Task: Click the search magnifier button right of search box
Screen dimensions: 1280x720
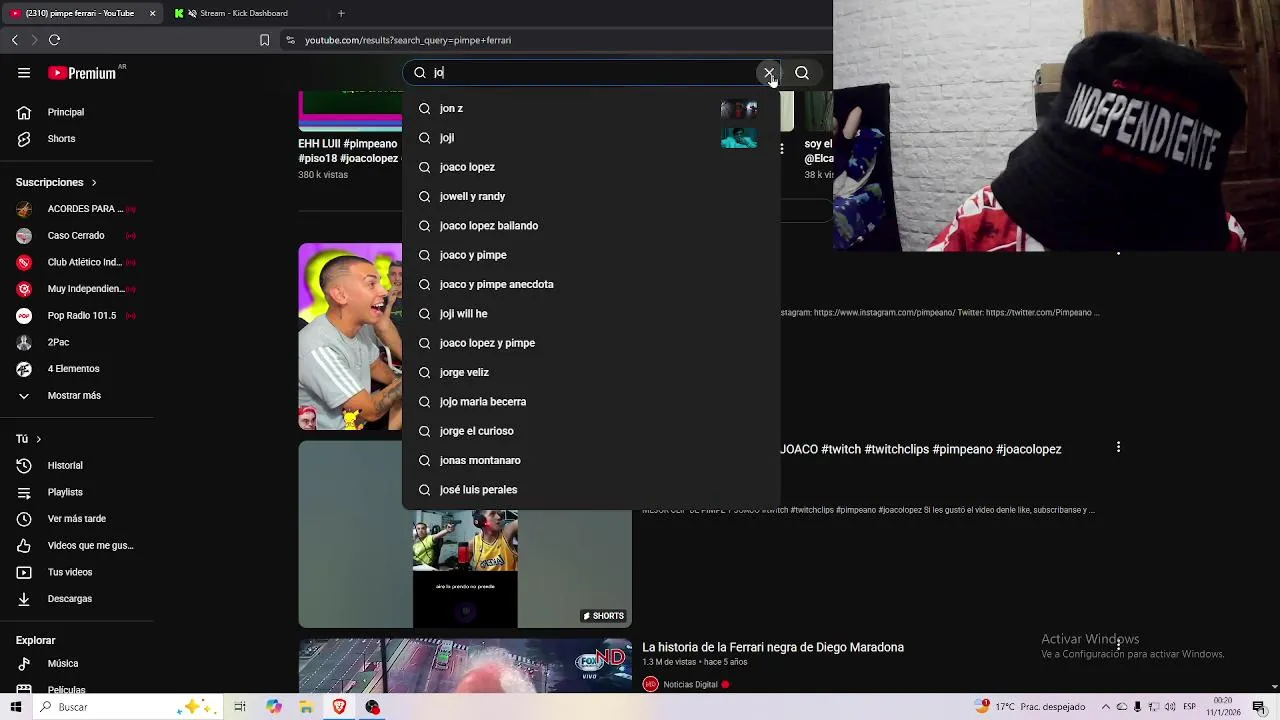Action: (802, 73)
